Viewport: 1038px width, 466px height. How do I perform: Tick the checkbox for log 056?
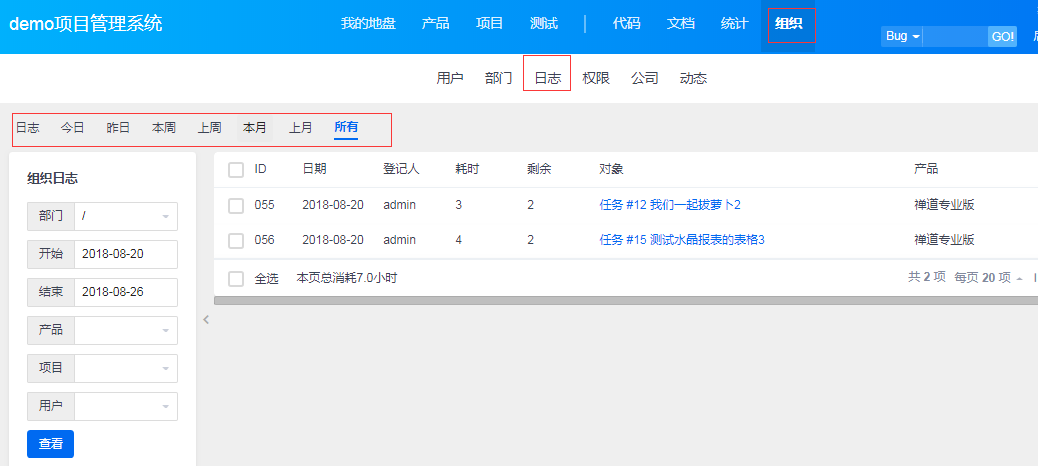236,240
